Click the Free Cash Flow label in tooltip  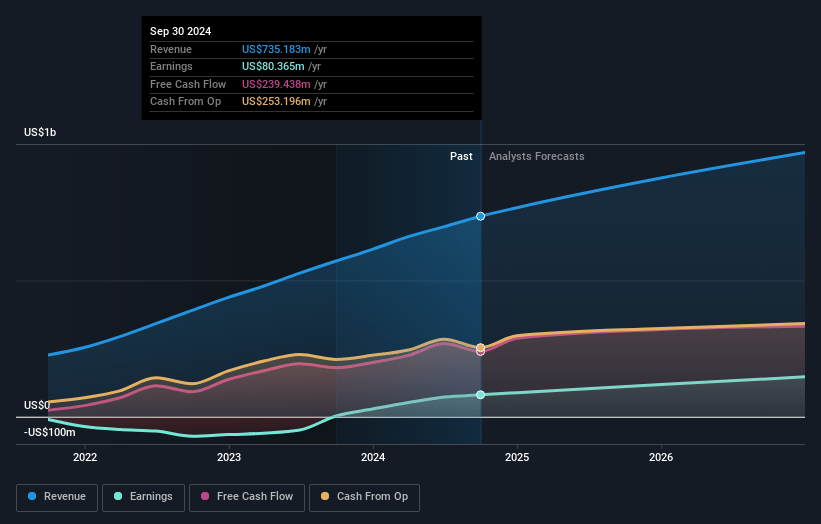pyautogui.click(x=188, y=84)
